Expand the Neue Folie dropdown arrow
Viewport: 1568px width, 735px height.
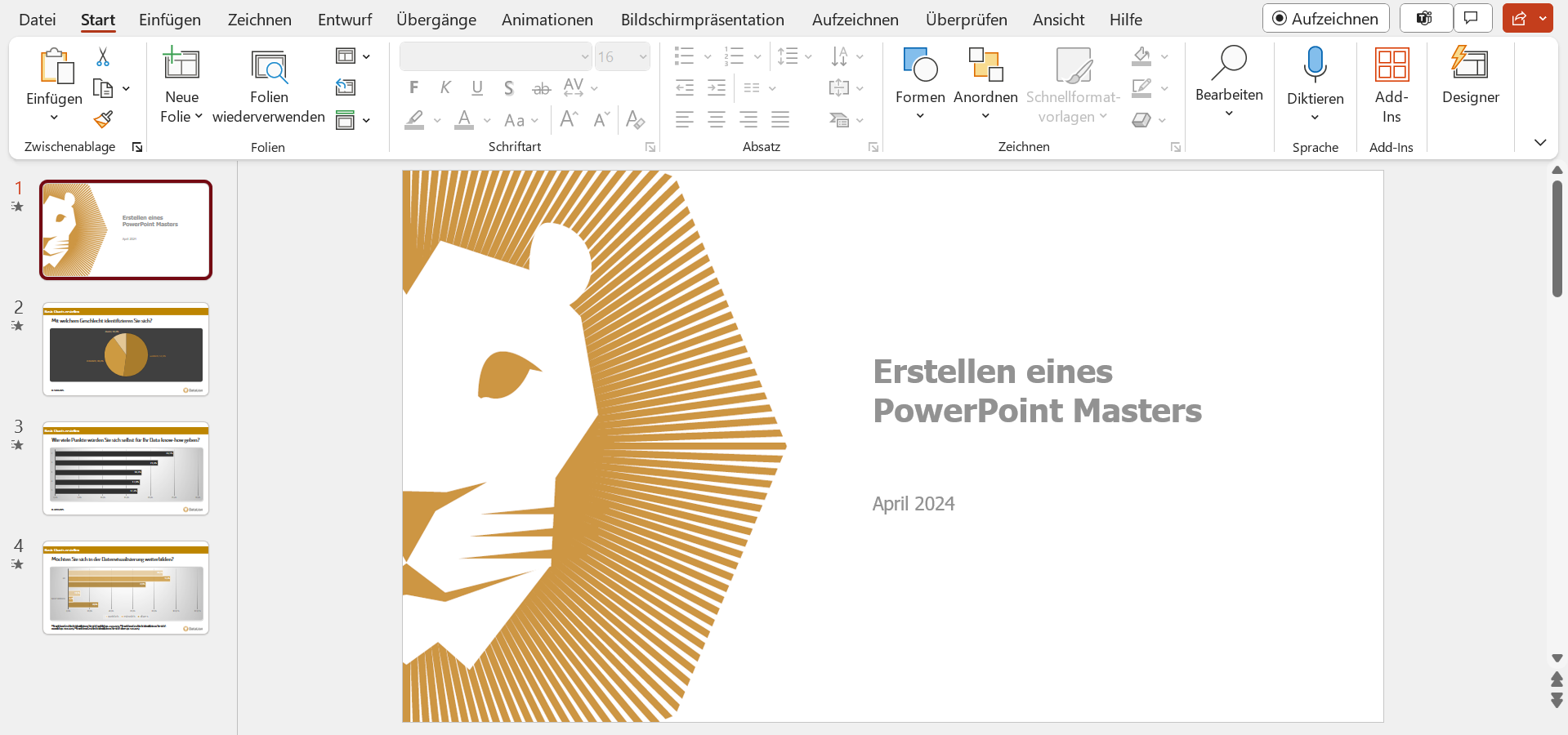click(199, 116)
